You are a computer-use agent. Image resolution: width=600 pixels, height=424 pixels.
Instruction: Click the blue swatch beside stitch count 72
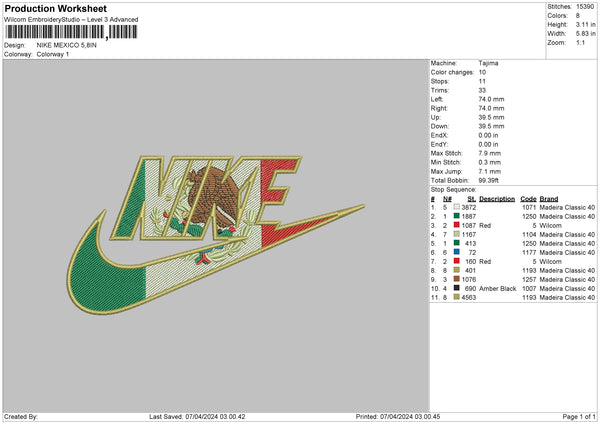pyautogui.click(x=457, y=252)
